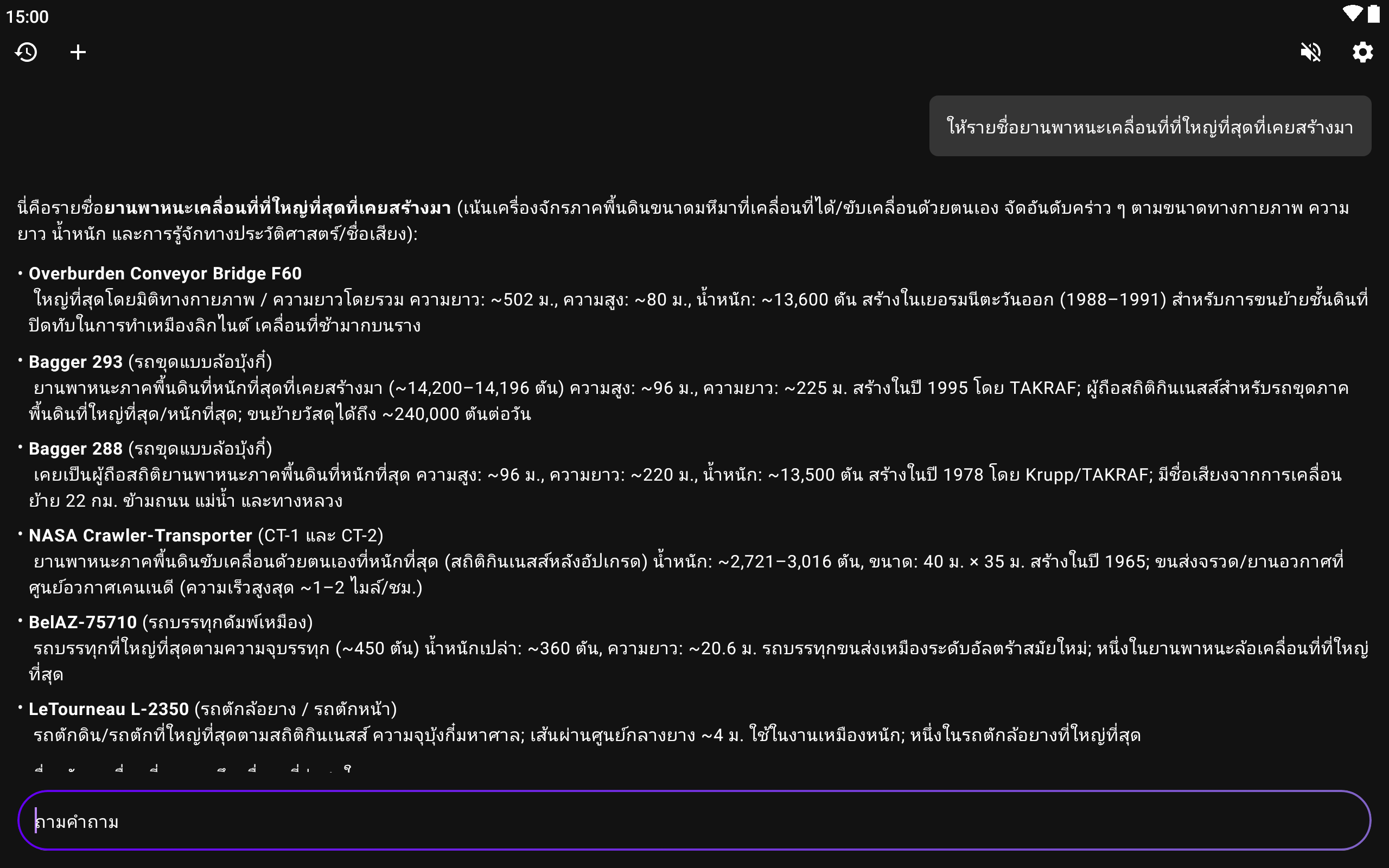Select Bagger 293 heading text

click(x=76, y=362)
